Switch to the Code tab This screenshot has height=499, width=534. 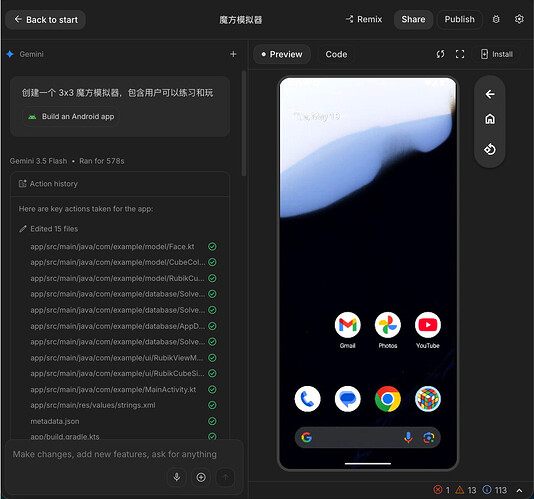point(336,54)
